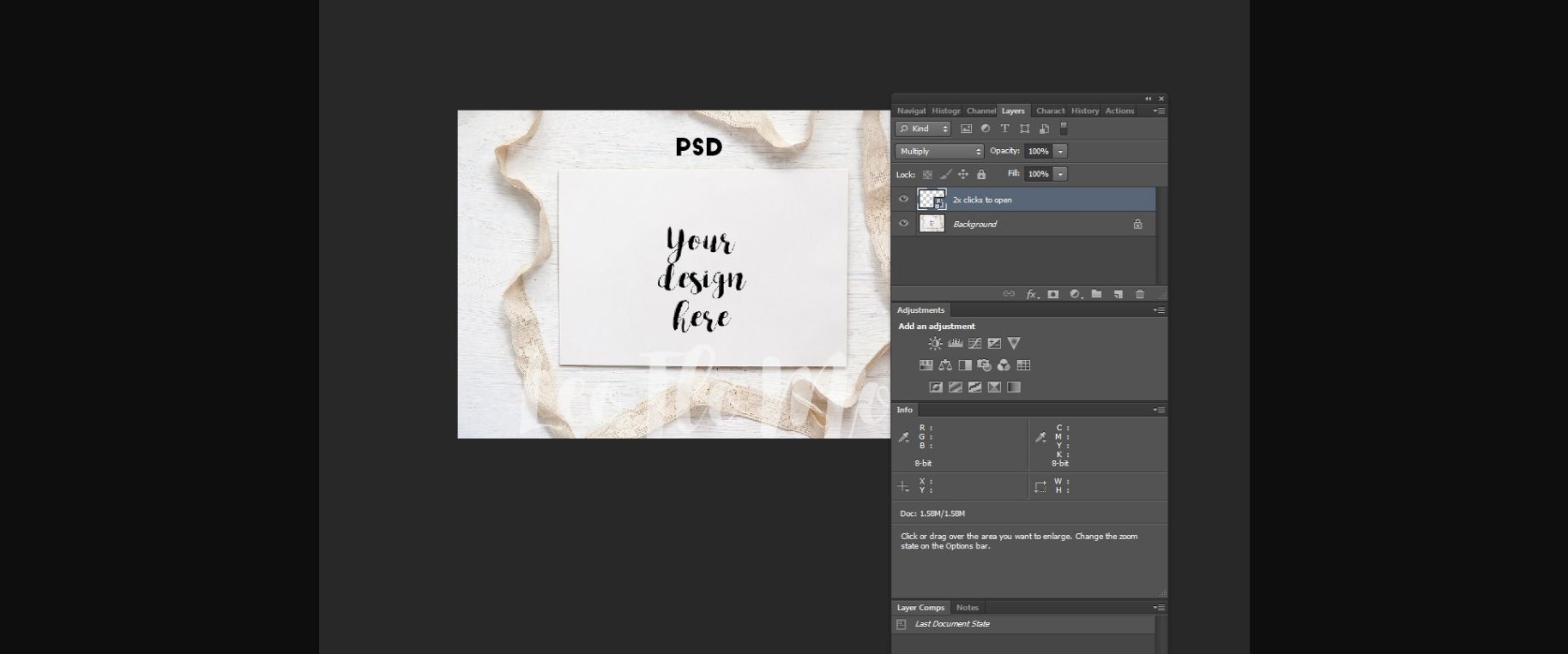This screenshot has height=654, width=1568.
Task: Click the Background layer lock icon
Action: [1137, 224]
